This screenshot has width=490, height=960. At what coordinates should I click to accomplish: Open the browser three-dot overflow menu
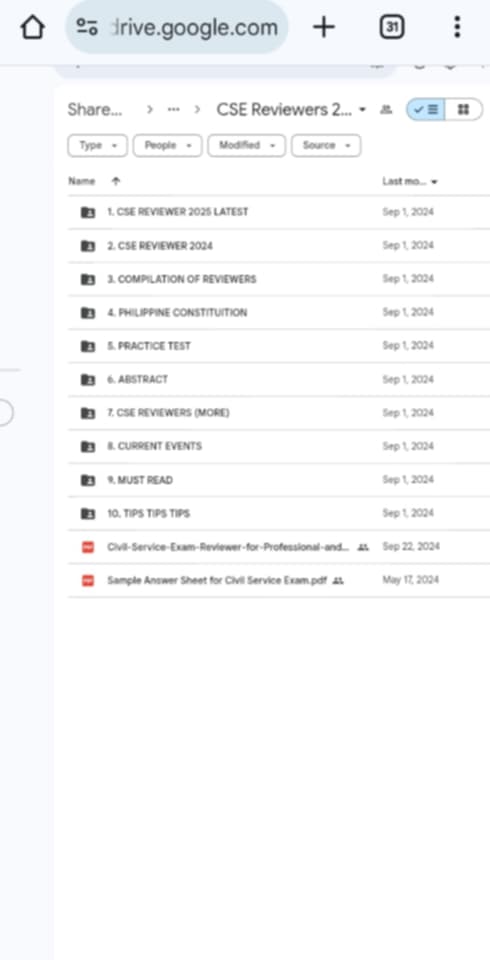pos(456,27)
